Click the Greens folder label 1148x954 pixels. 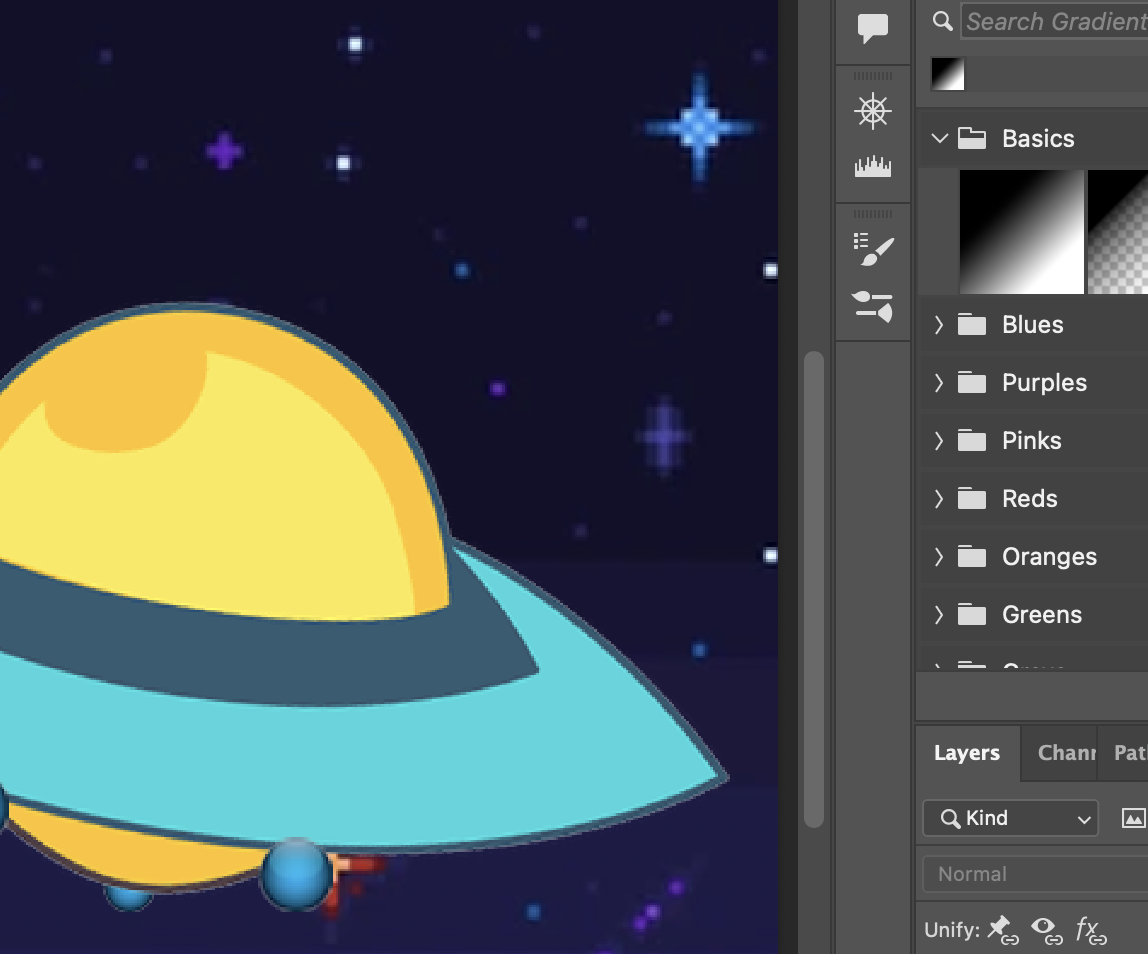[1042, 614]
